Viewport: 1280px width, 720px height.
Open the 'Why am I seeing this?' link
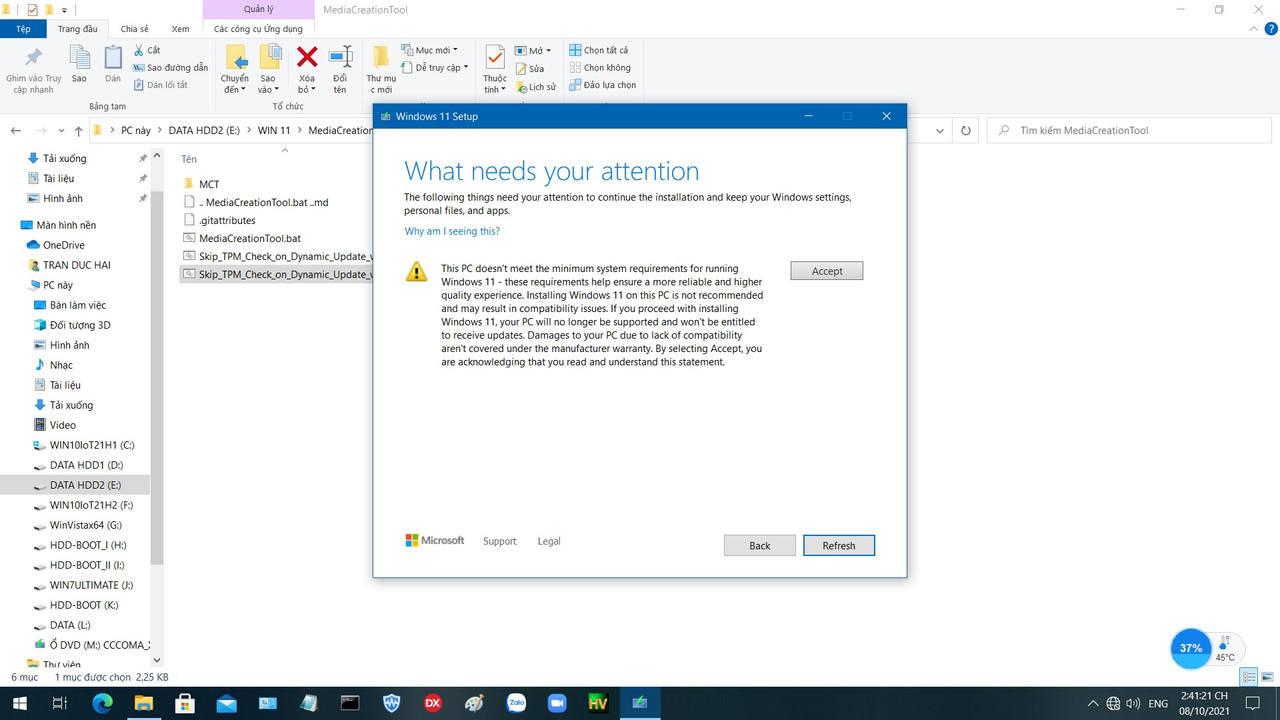click(x=452, y=231)
